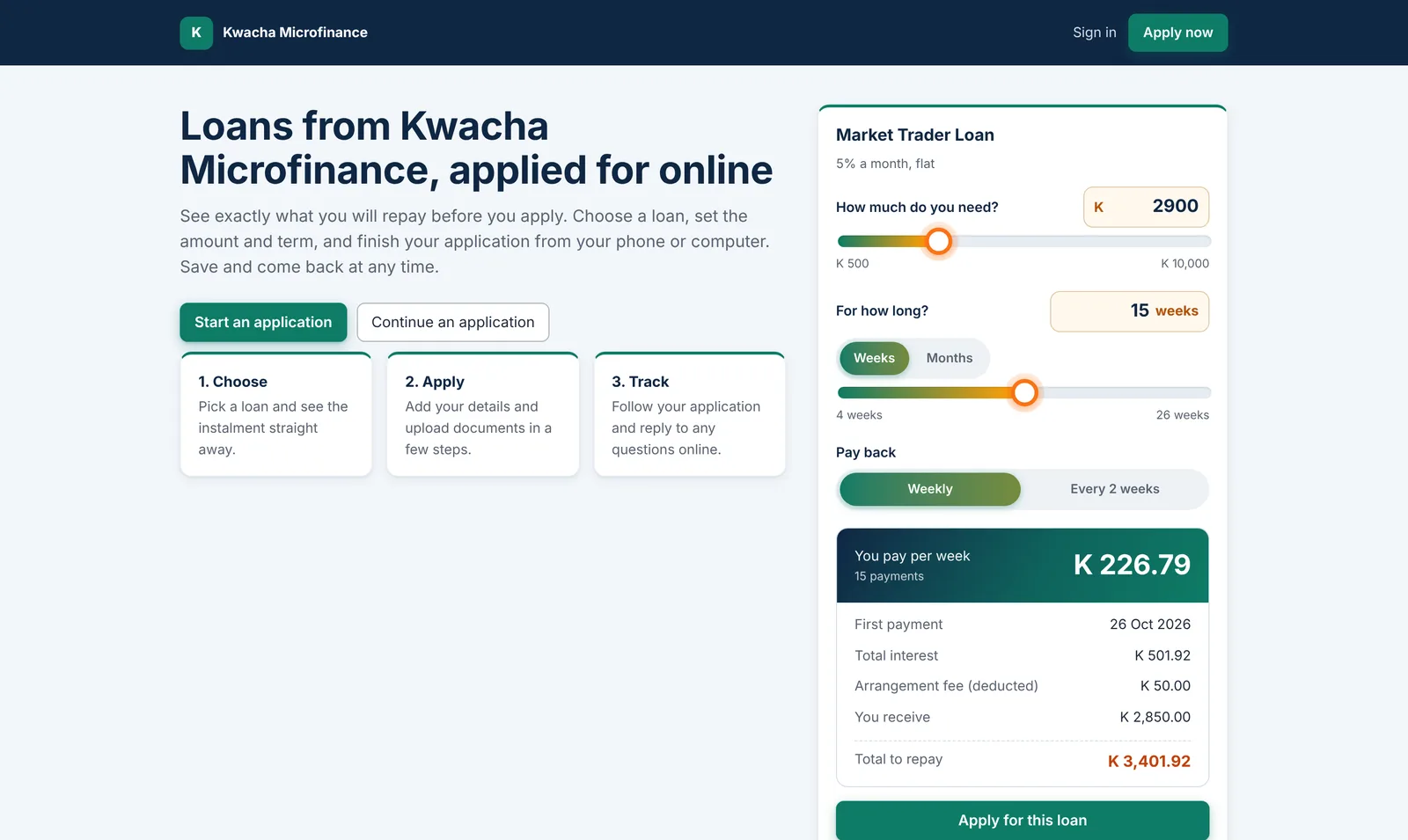1408x840 pixels.
Task: Continue an application
Action: pos(452,322)
